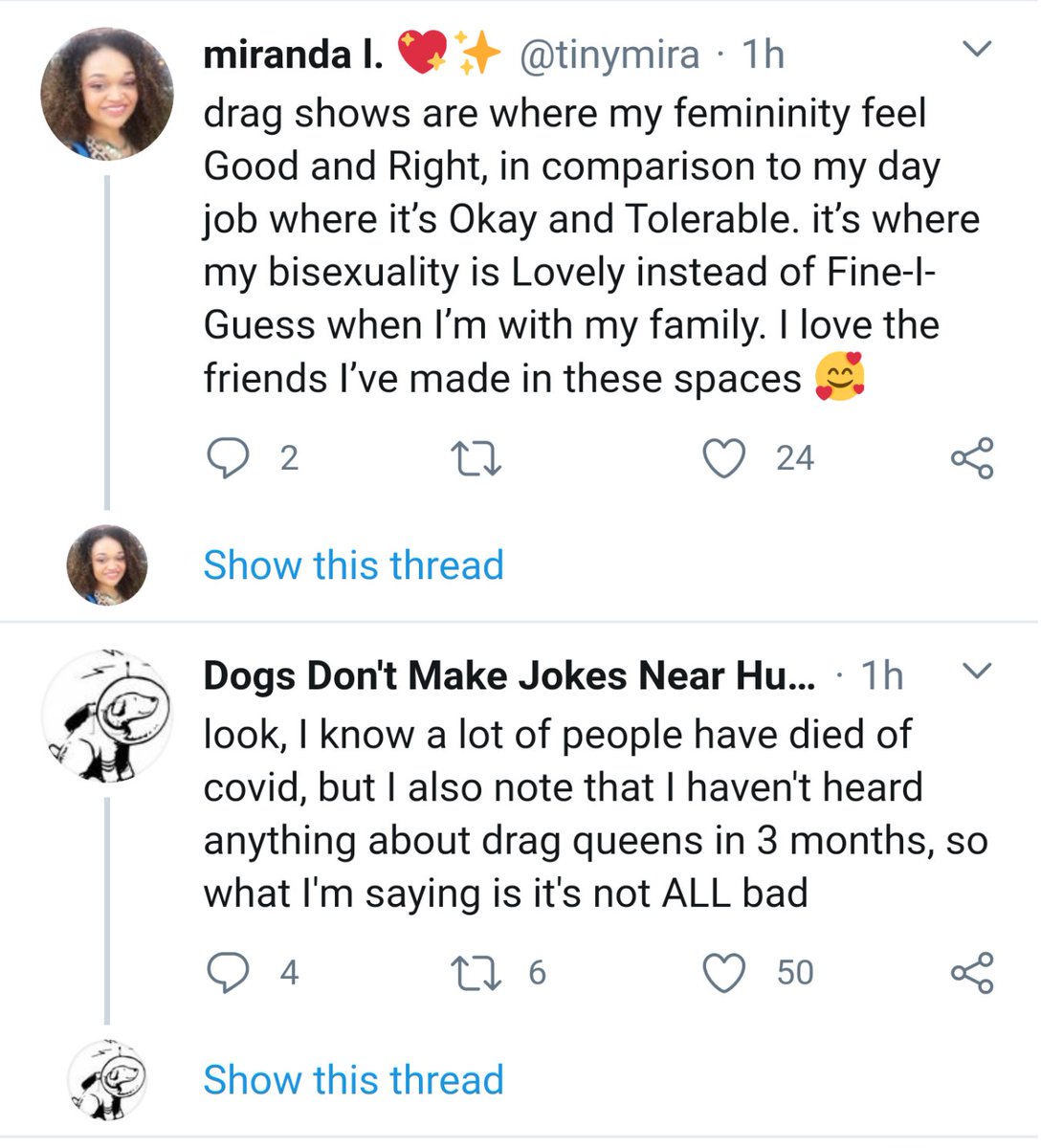
Task: Open dropdown chevron on miranda I.'s tweet
Action: coord(977,49)
